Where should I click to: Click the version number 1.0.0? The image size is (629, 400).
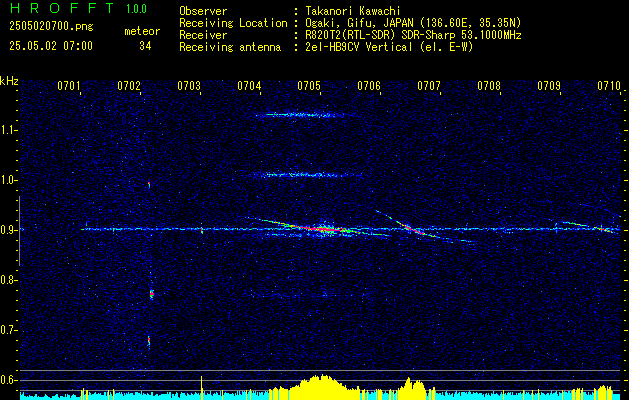coord(136,8)
